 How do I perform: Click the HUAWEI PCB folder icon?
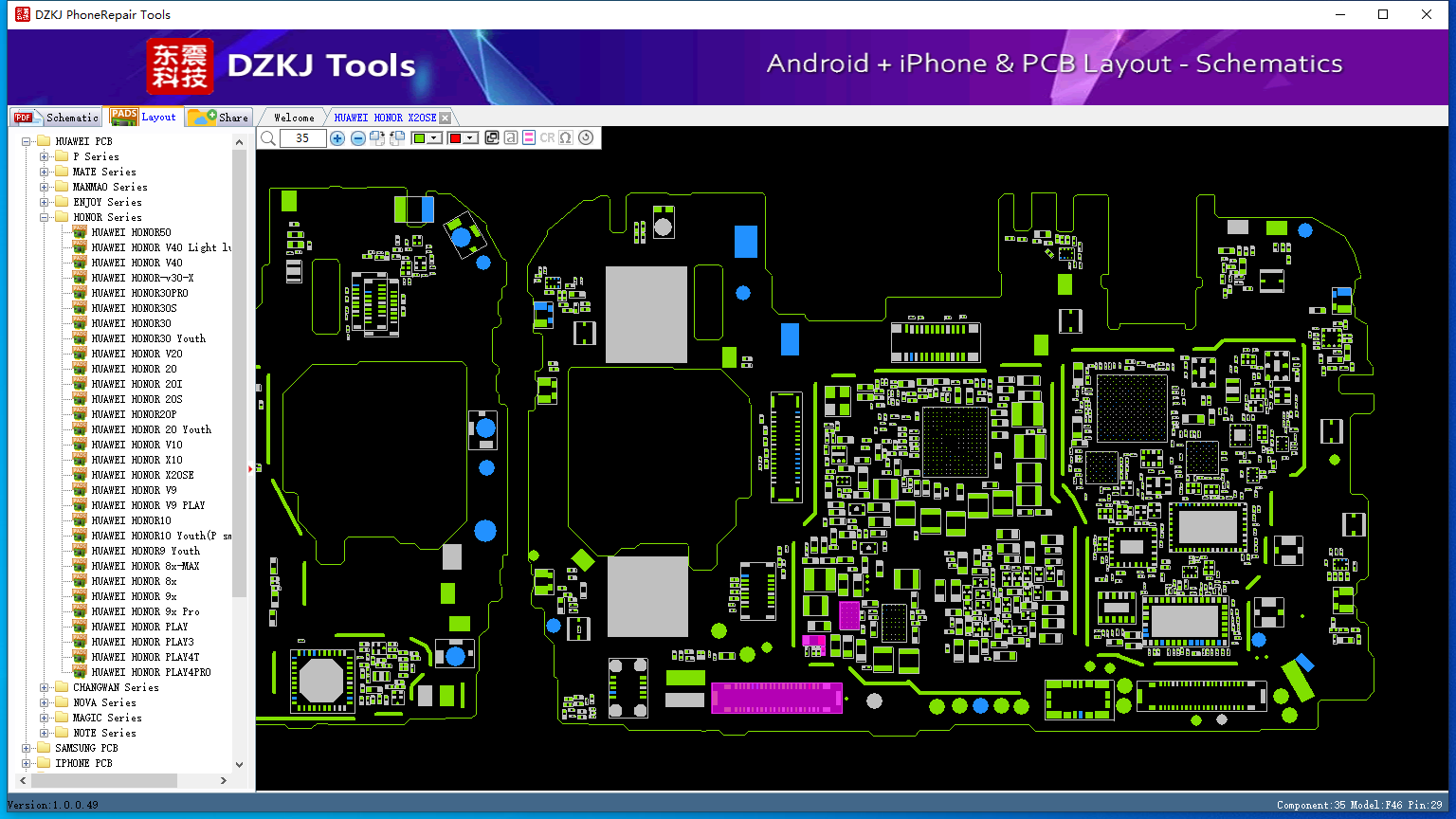click(x=44, y=141)
